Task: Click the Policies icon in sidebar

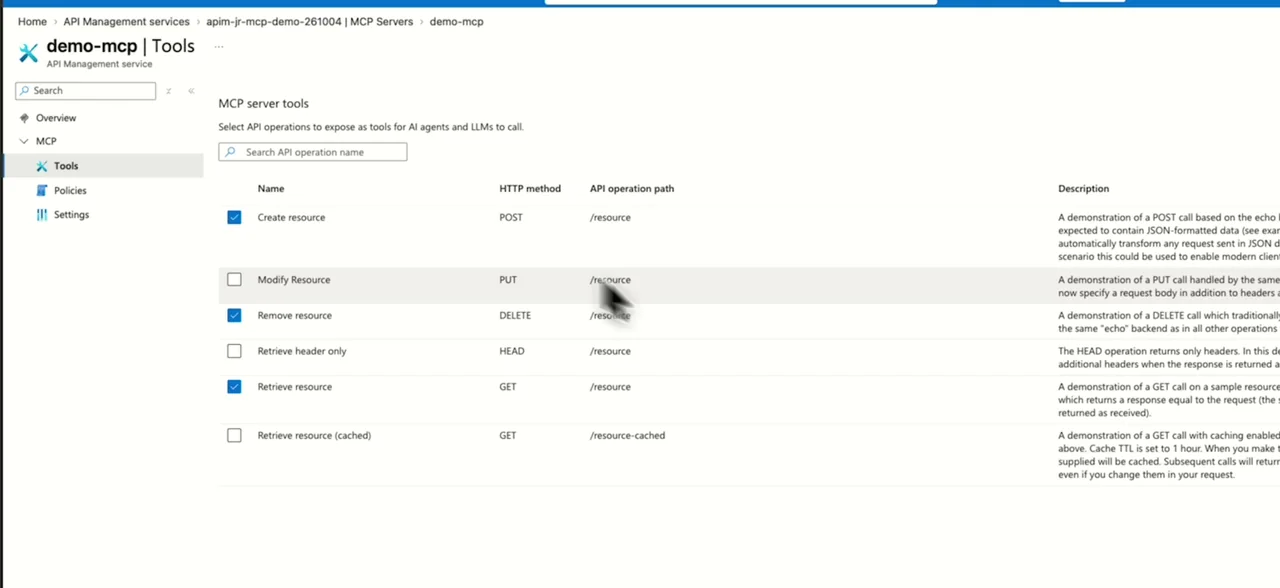Action: click(x=41, y=190)
